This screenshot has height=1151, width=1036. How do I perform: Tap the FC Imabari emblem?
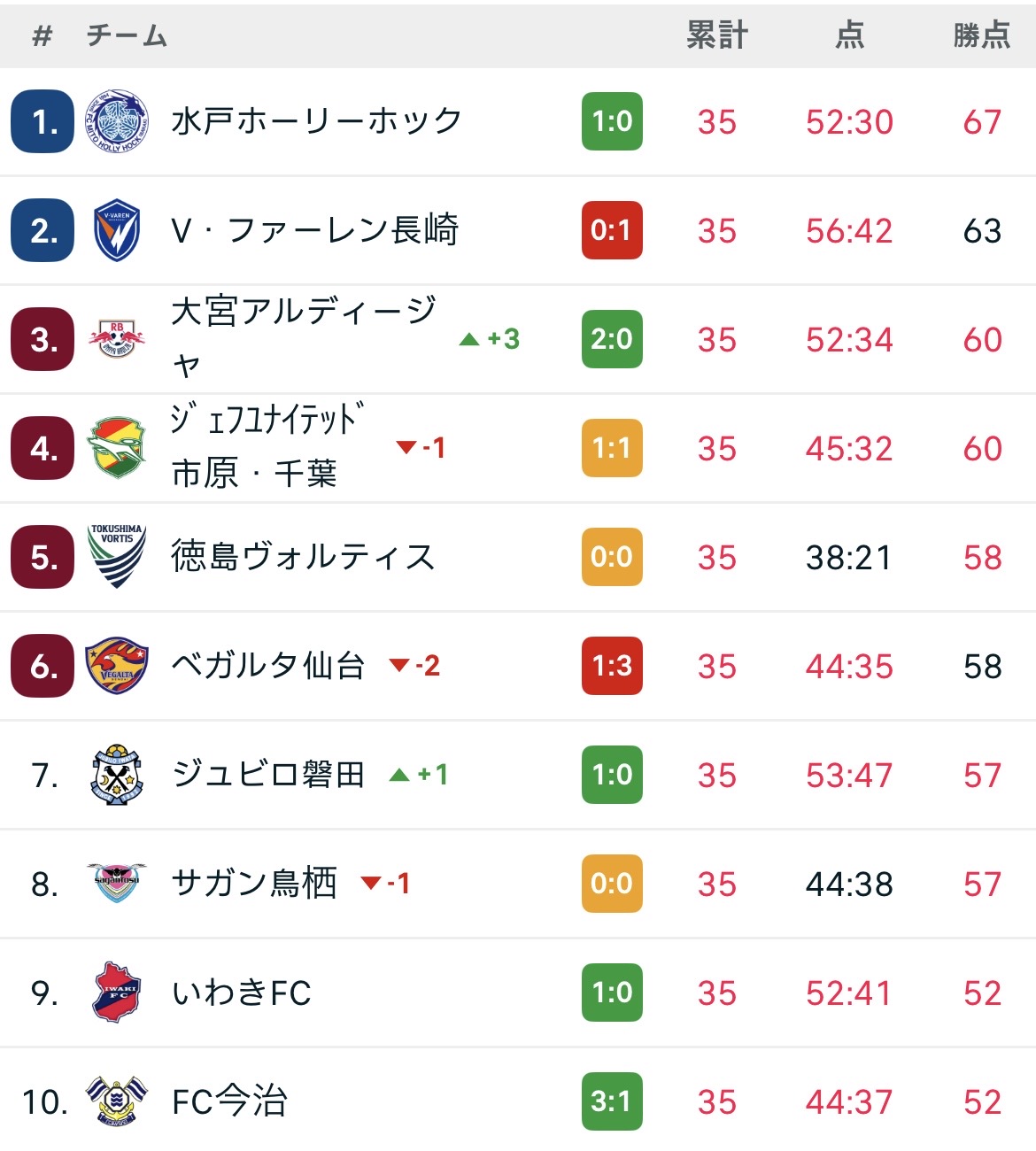click(x=117, y=1101)
